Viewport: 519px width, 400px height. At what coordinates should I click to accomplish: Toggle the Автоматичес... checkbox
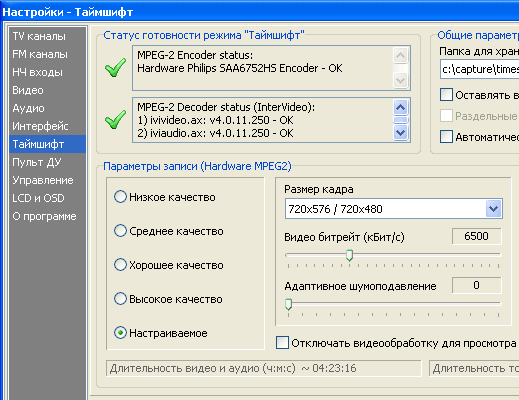[446, 137]
